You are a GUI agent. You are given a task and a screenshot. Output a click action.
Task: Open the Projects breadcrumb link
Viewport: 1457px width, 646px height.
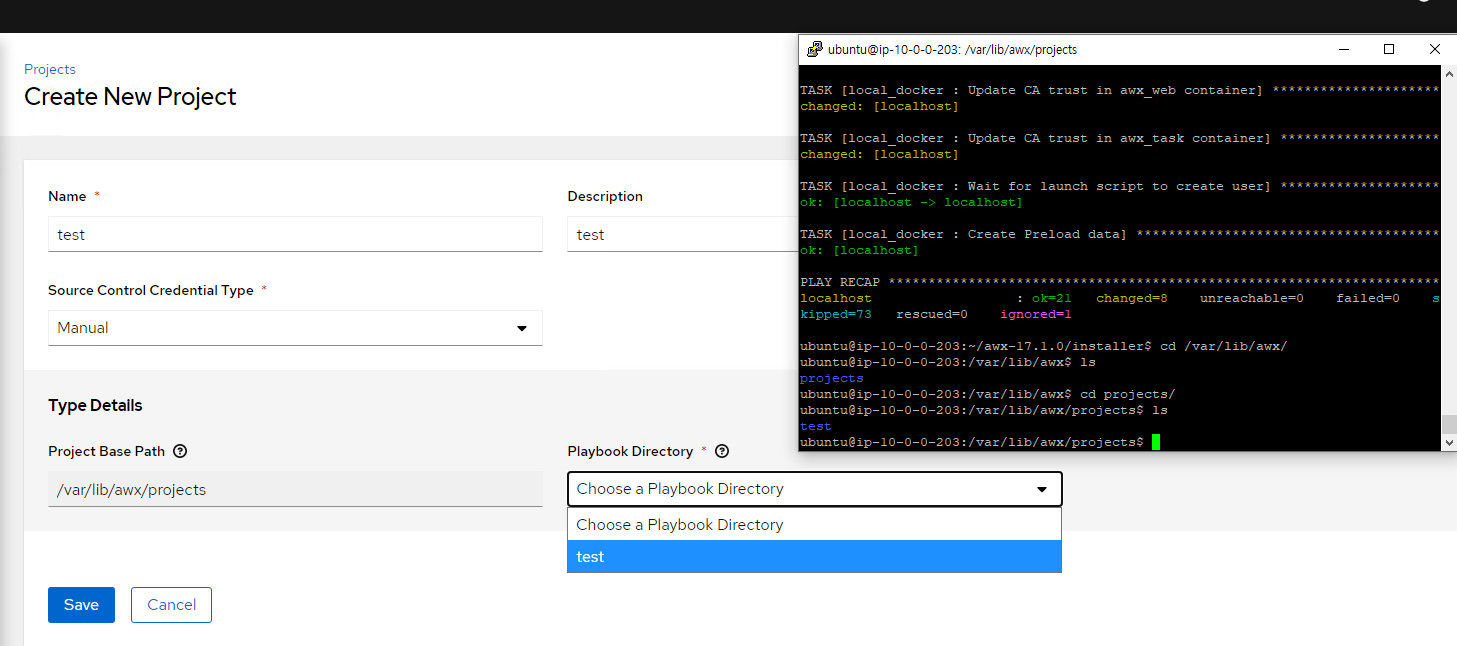coord(50,69)
